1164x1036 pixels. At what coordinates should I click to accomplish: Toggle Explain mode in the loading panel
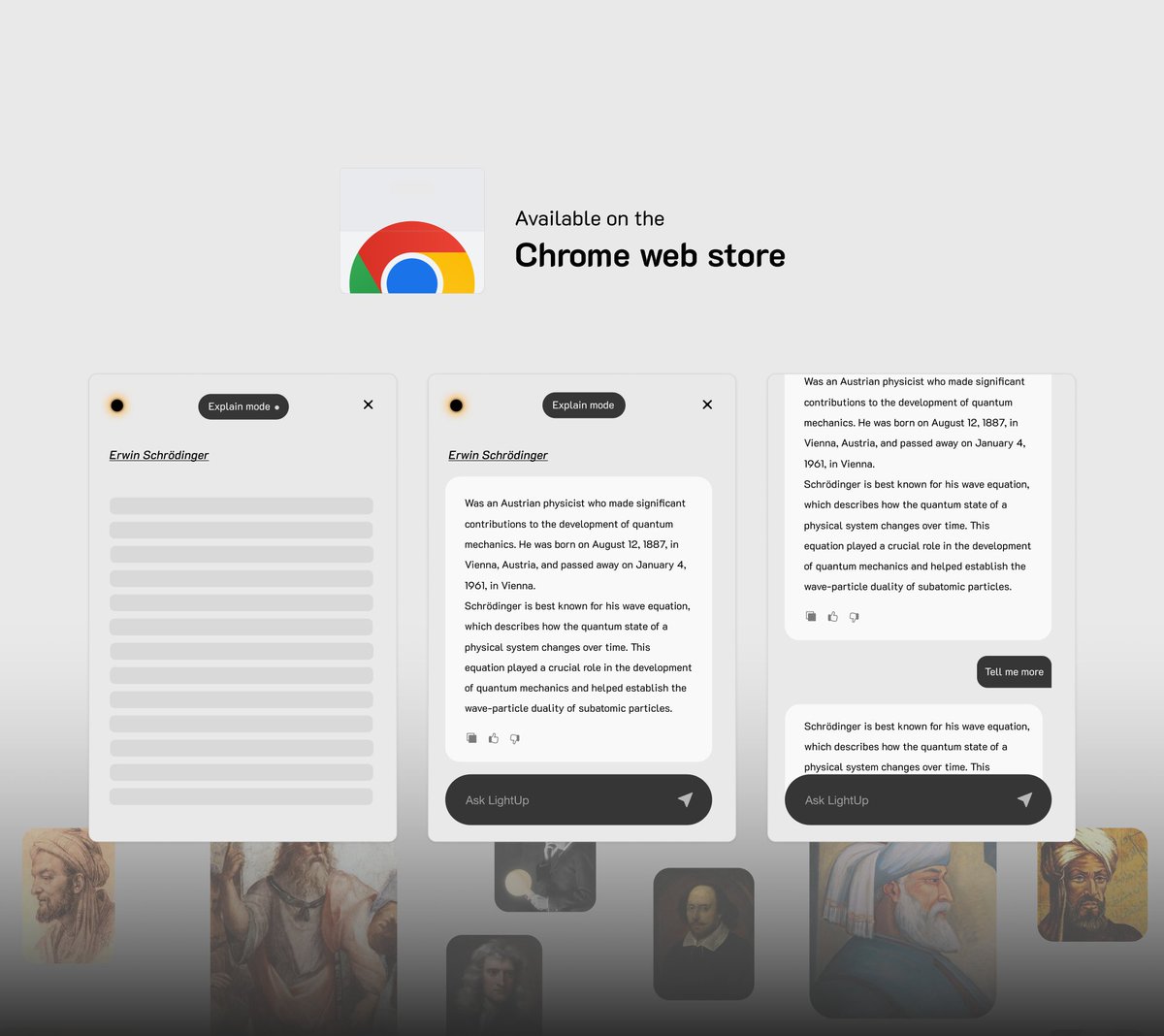click(x=243, y=406)
